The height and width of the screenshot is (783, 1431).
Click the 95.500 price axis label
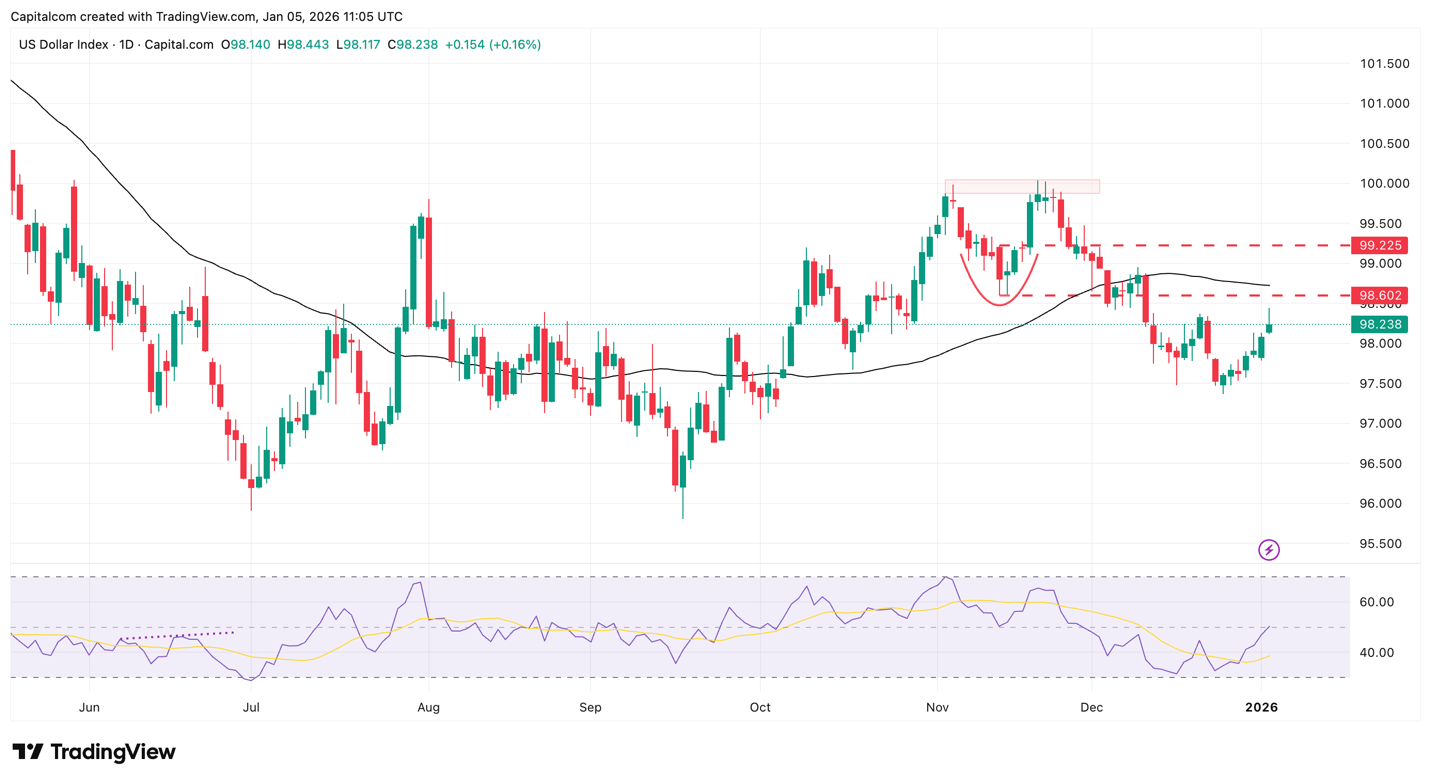[1385, 544]
